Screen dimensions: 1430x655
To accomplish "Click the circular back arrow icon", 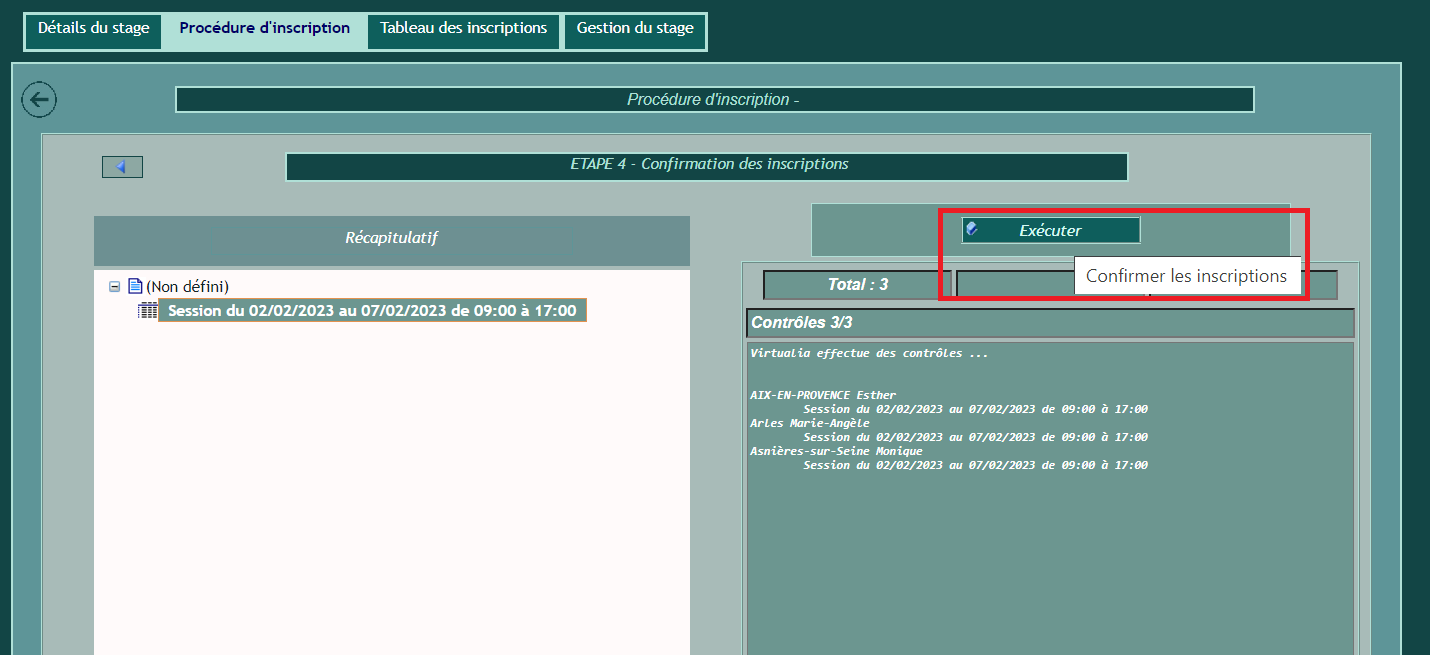I will [x=39, y=99].
